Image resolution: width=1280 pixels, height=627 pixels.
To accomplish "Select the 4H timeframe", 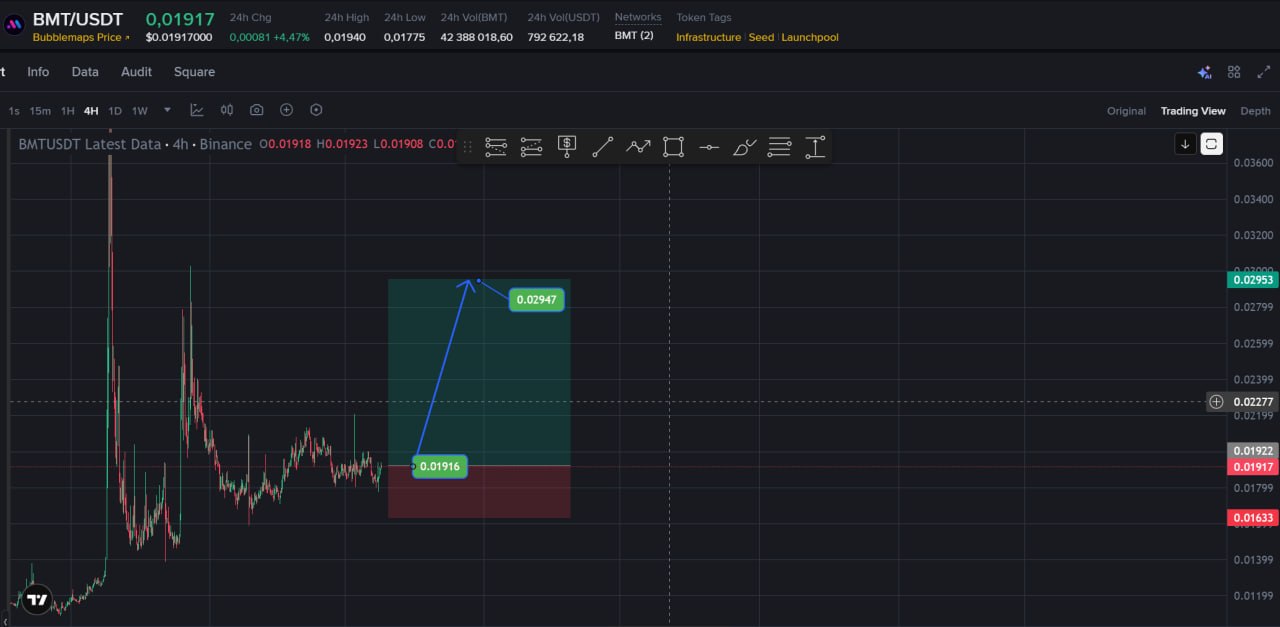I will (91, 111).
